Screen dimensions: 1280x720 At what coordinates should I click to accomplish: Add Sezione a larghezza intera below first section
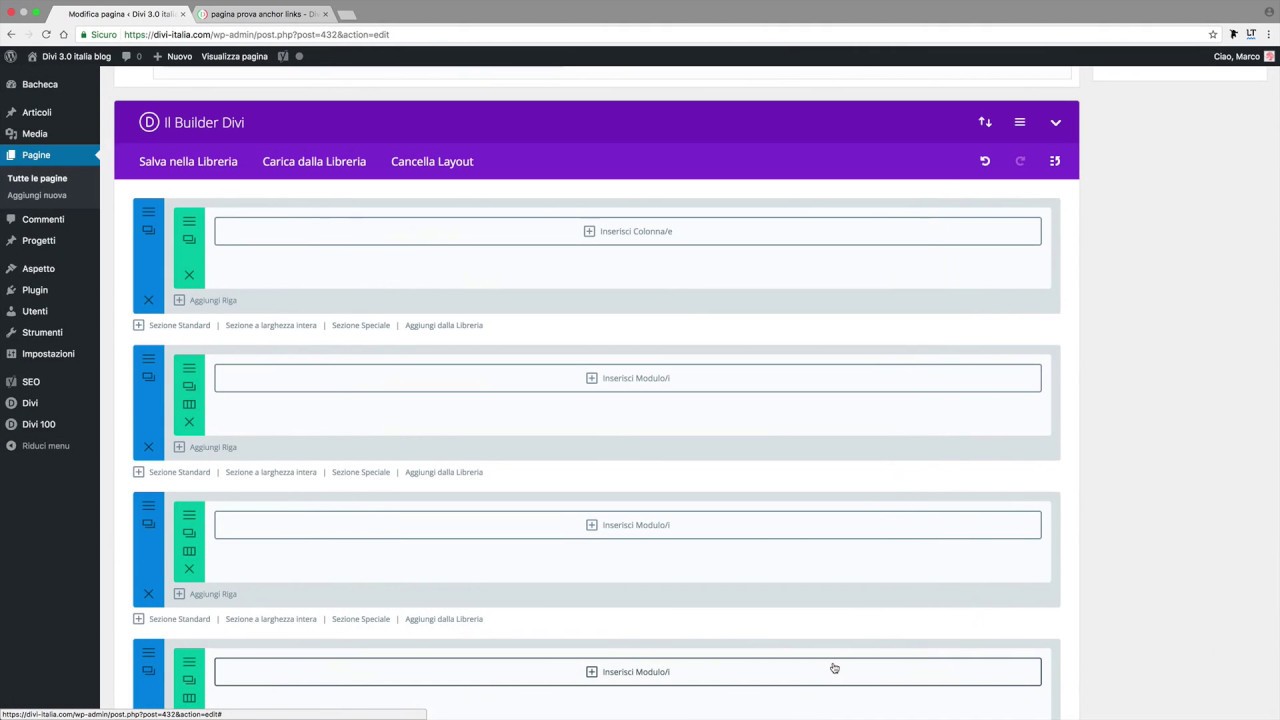[x=271, y=325]
